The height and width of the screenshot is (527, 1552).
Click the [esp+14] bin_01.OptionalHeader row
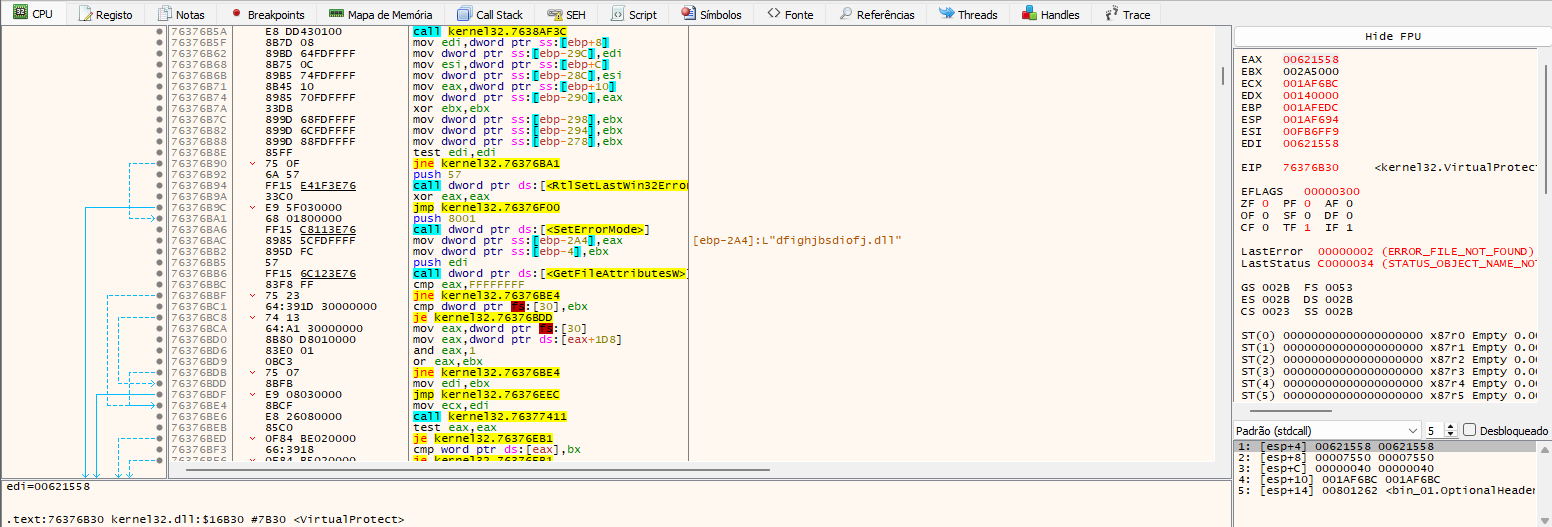pyautogui.click(x=1385, y=490)
